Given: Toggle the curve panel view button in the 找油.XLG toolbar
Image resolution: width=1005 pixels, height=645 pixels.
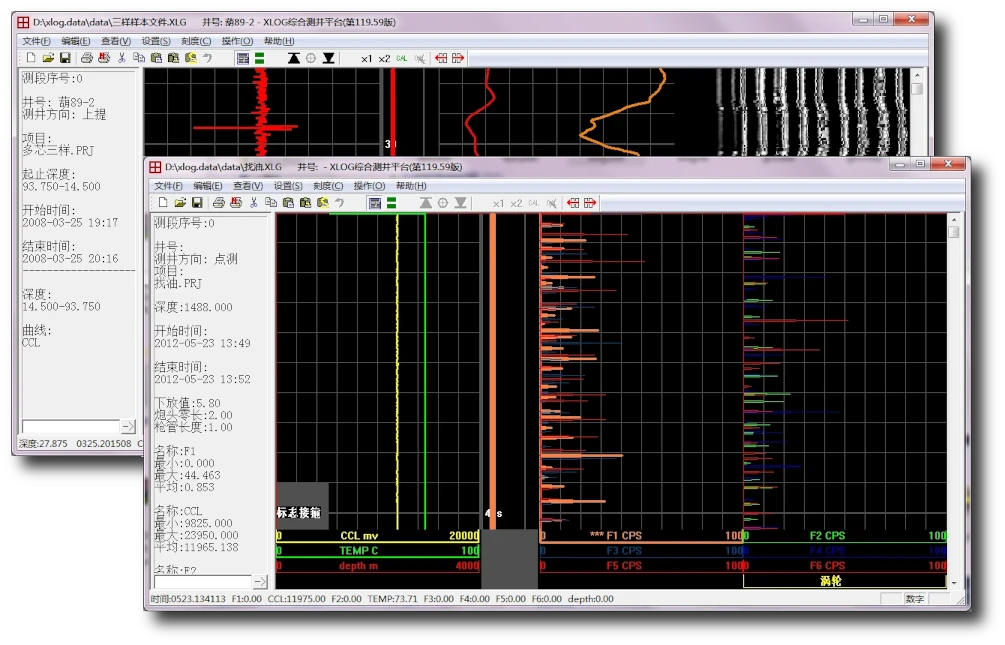Looking at the screenshot, I should [x=375, y=202].
